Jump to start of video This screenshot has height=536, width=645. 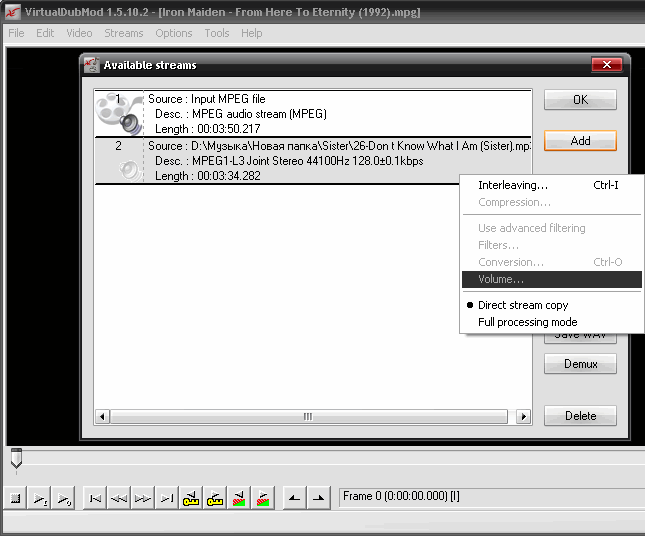(95, 498)
